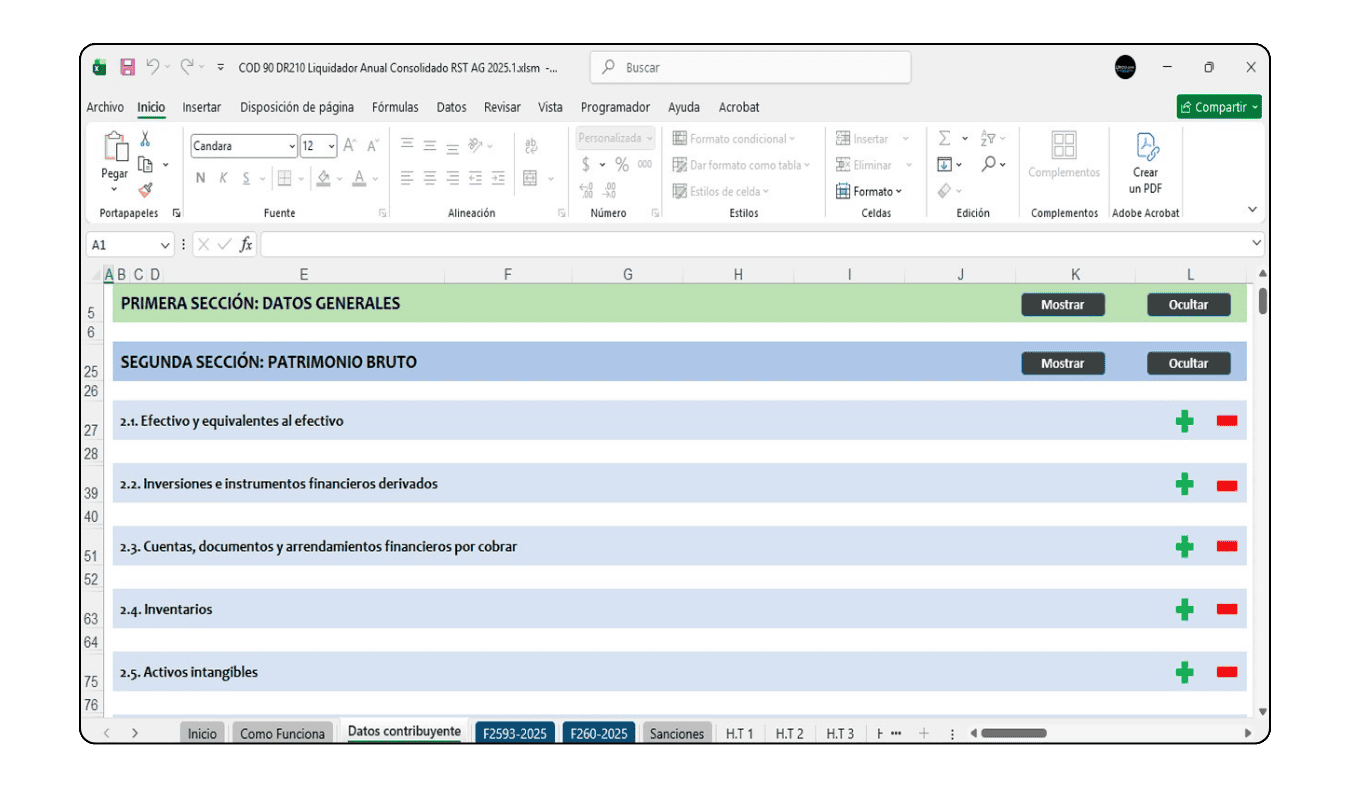Click Mostrar button for Datos Generales section

tap(1062, 305)
